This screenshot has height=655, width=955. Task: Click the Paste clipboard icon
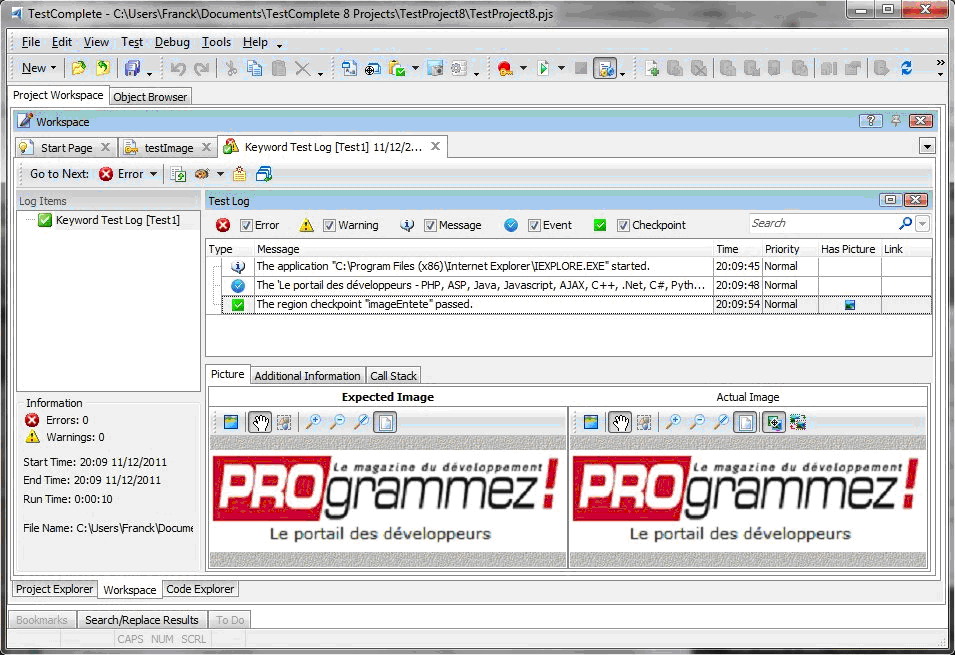(279, 68)
